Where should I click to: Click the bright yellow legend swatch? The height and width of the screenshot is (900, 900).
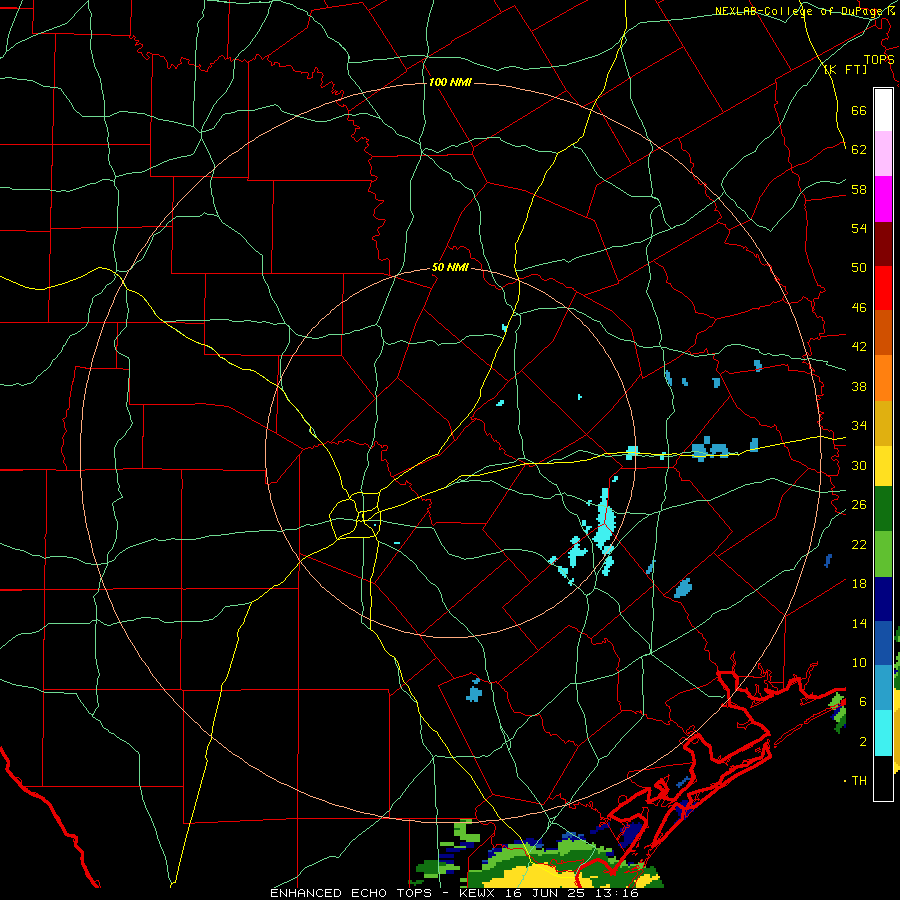pyautogui.click(x=883, y=466)
